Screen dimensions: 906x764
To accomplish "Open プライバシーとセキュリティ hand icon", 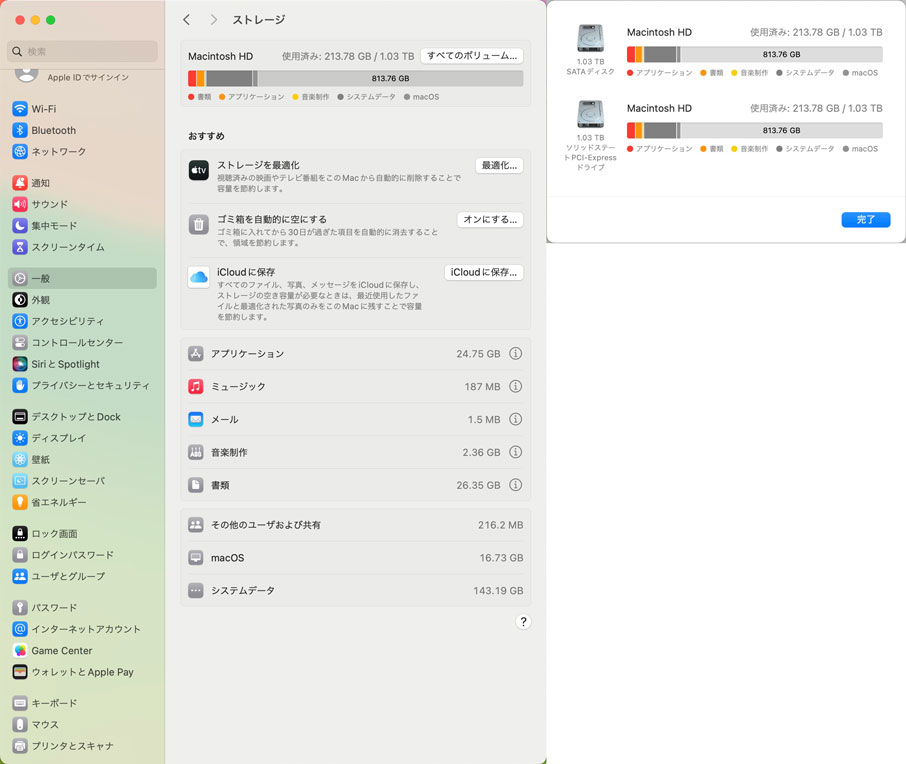I will point(20,385).
